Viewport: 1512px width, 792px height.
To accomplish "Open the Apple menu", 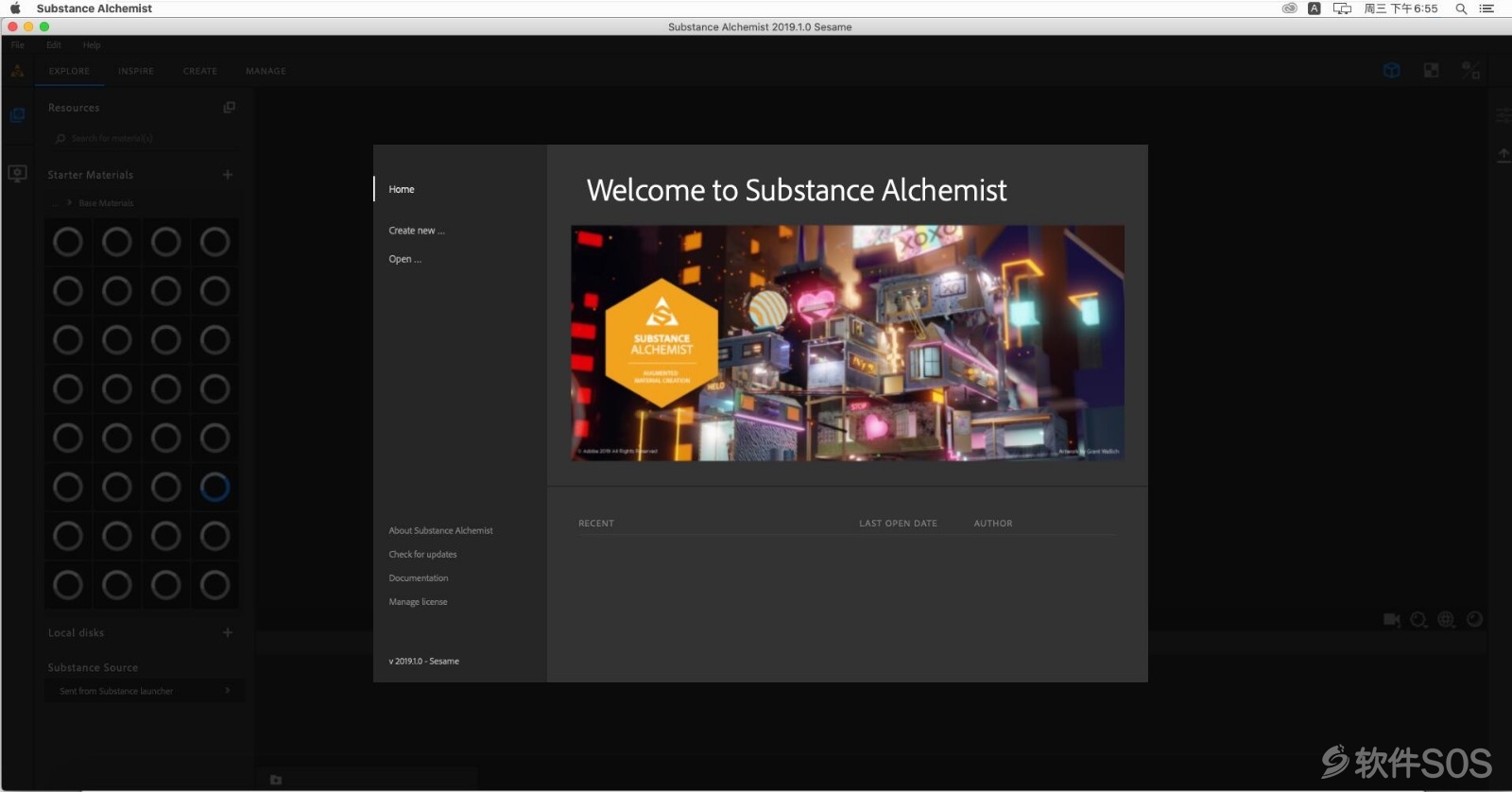I will pyautogui.click(x=15, y=9).
